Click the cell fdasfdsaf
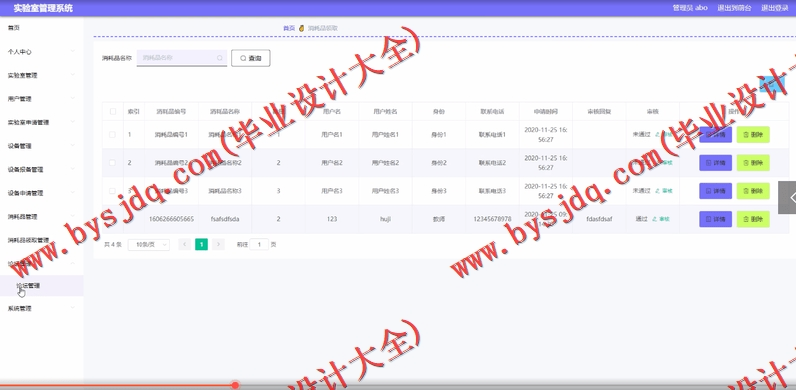 coord(599,219)
